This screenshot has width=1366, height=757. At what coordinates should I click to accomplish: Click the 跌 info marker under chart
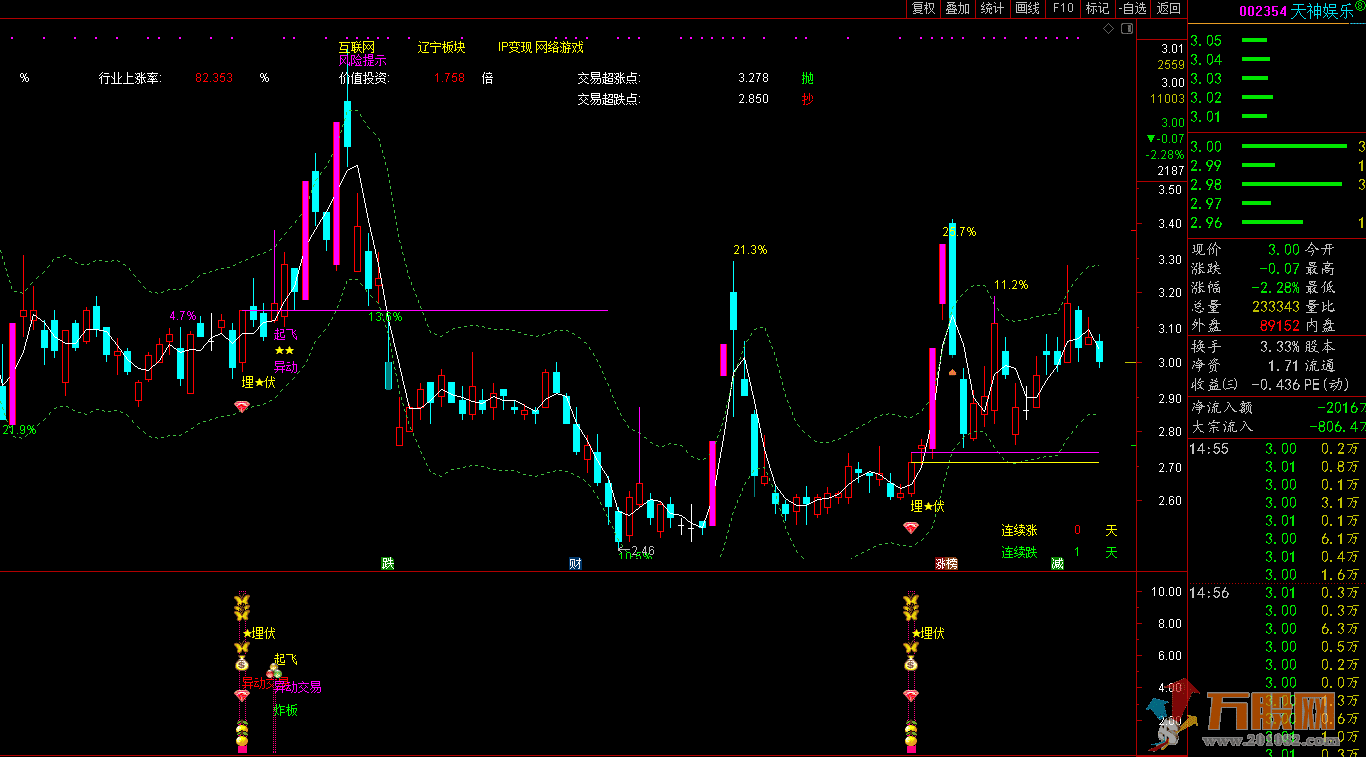[387, 563]
